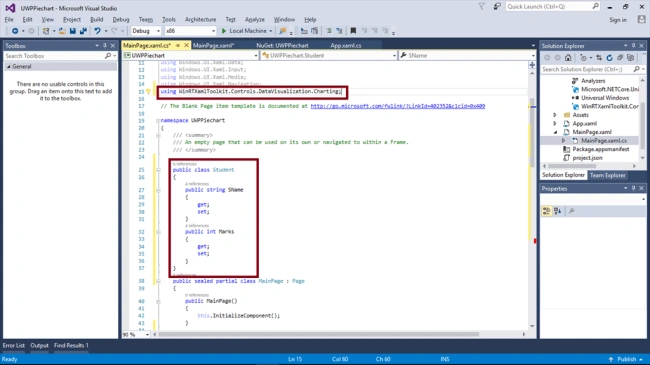The width and height of the screenshot is (650, 365).
Task: Open the Error List tab
Action: pos(14,346)
